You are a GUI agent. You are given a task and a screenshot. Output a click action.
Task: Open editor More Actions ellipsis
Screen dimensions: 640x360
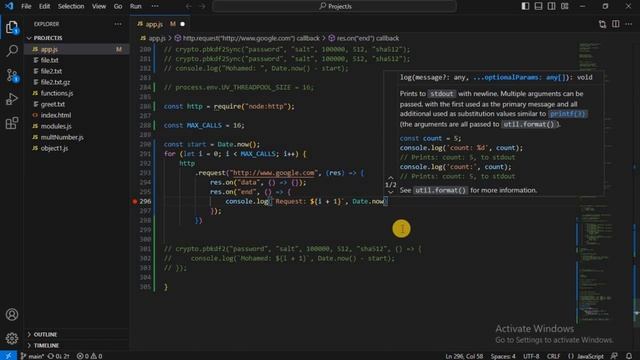(629, 24)
